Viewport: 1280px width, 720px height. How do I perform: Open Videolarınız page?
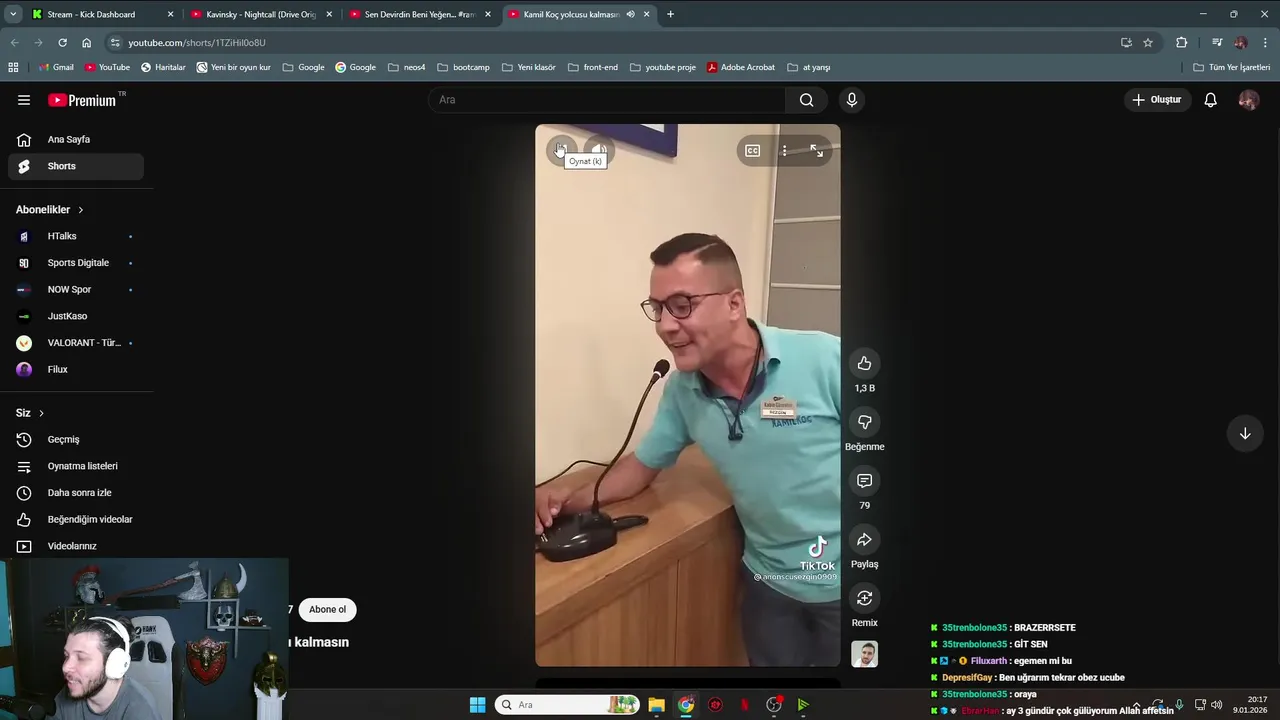coord(76,546)
